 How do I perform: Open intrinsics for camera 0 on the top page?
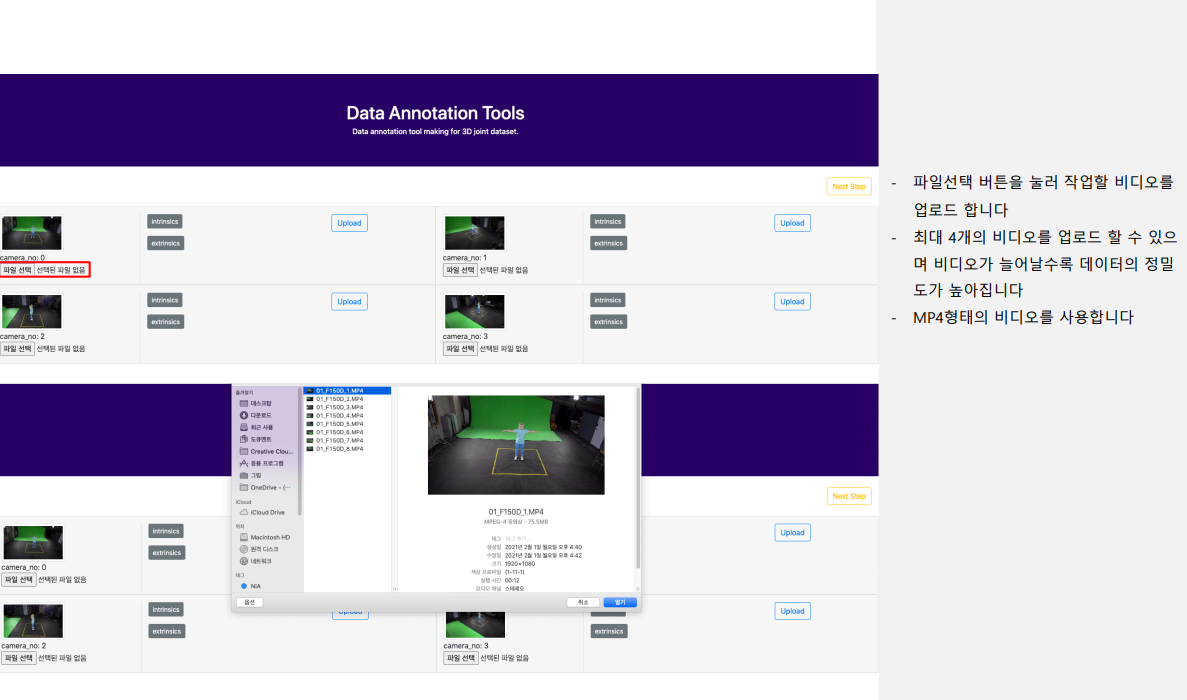click(165, 222)
